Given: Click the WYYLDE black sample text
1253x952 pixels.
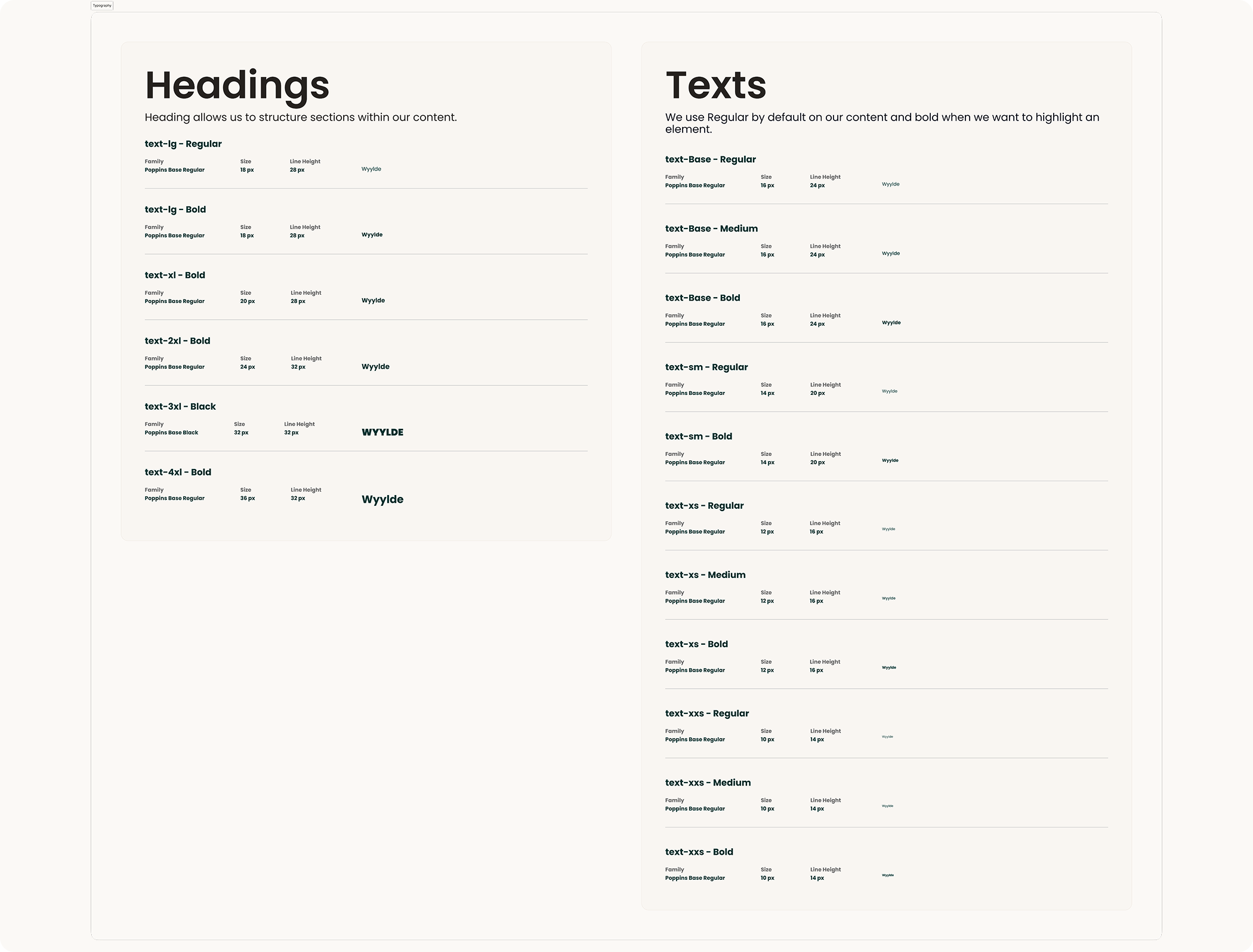Looking at the screenshot, I should click(382, 432).
